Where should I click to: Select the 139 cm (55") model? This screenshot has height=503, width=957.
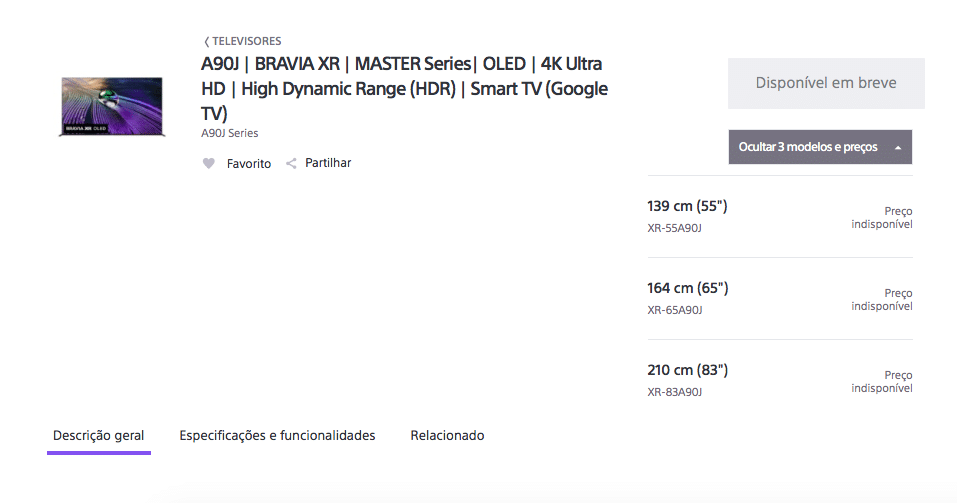[780, 217]
